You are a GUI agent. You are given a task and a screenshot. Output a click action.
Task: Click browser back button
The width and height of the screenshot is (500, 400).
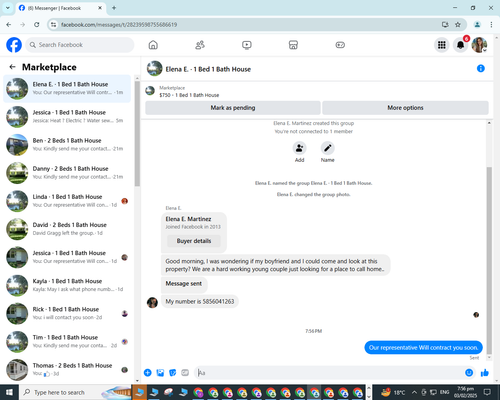click(x=9, y=25)
